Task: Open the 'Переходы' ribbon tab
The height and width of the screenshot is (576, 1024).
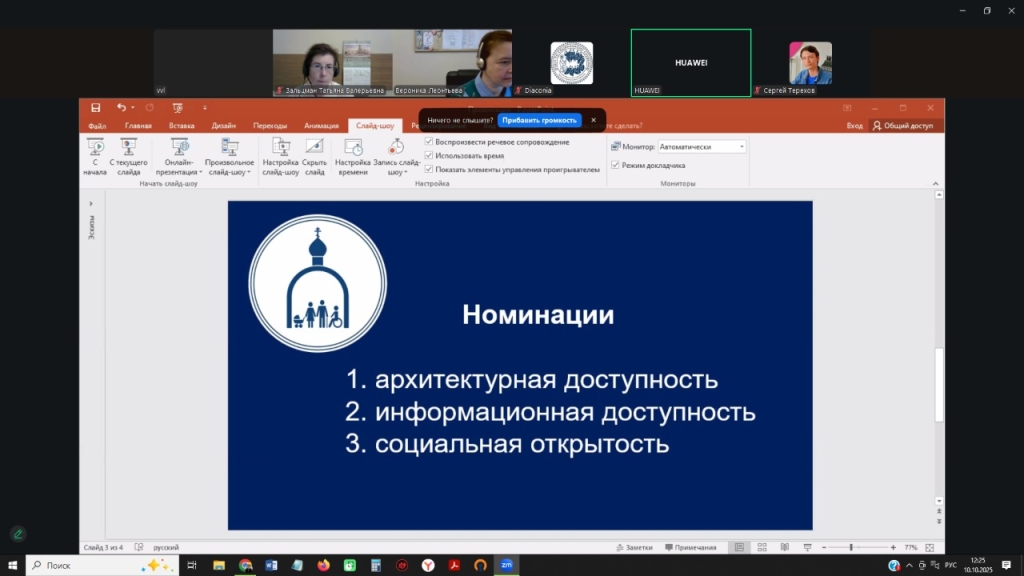Action: tap(269, 126)
